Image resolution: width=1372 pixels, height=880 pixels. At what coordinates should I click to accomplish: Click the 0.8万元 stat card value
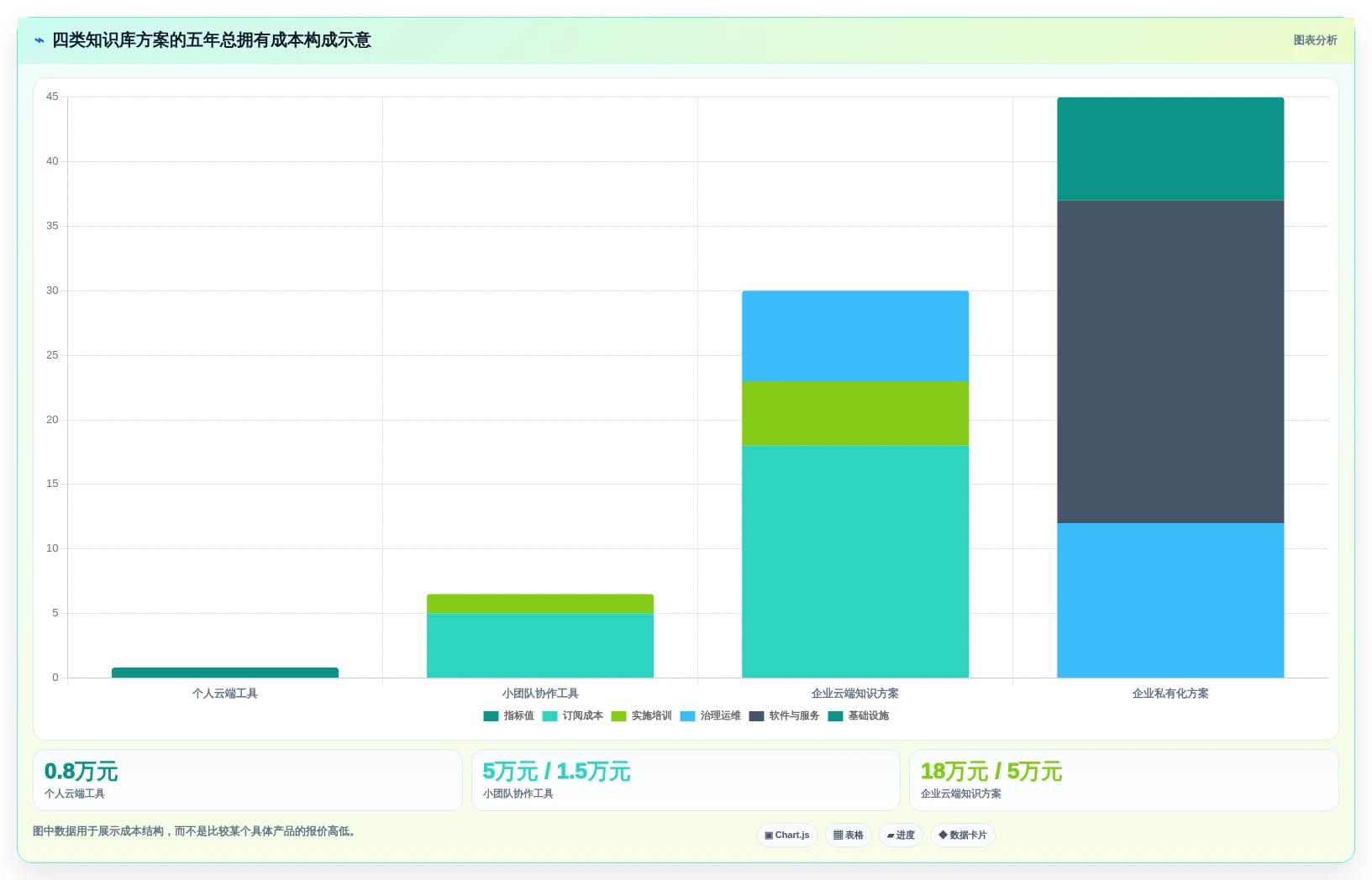pos(81,772)
